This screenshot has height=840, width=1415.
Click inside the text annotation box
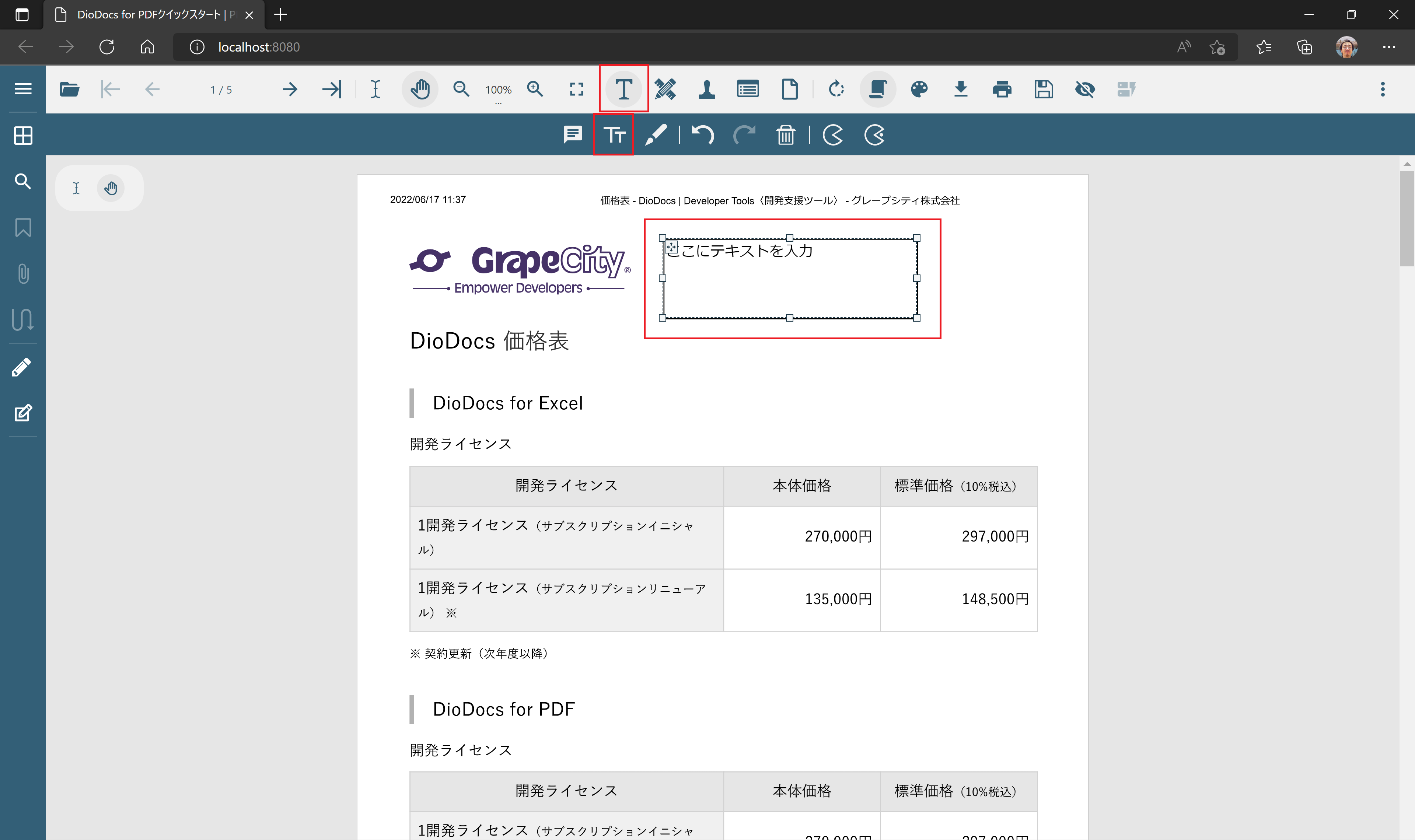790,278
